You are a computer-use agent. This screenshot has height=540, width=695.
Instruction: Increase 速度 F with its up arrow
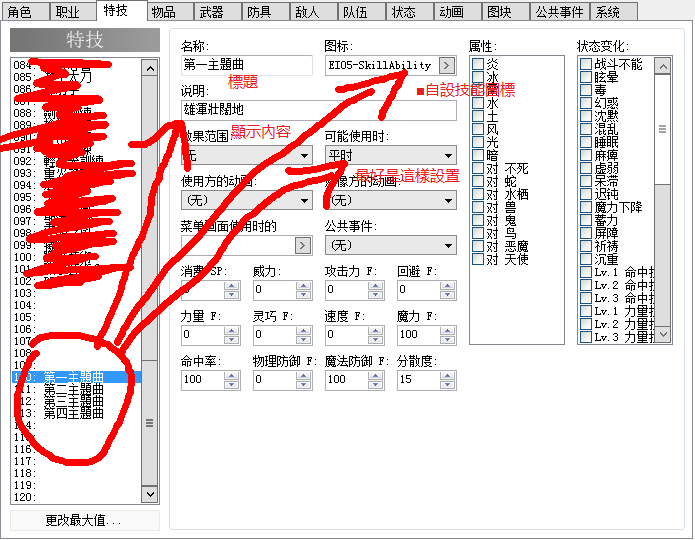coord(375,331)
